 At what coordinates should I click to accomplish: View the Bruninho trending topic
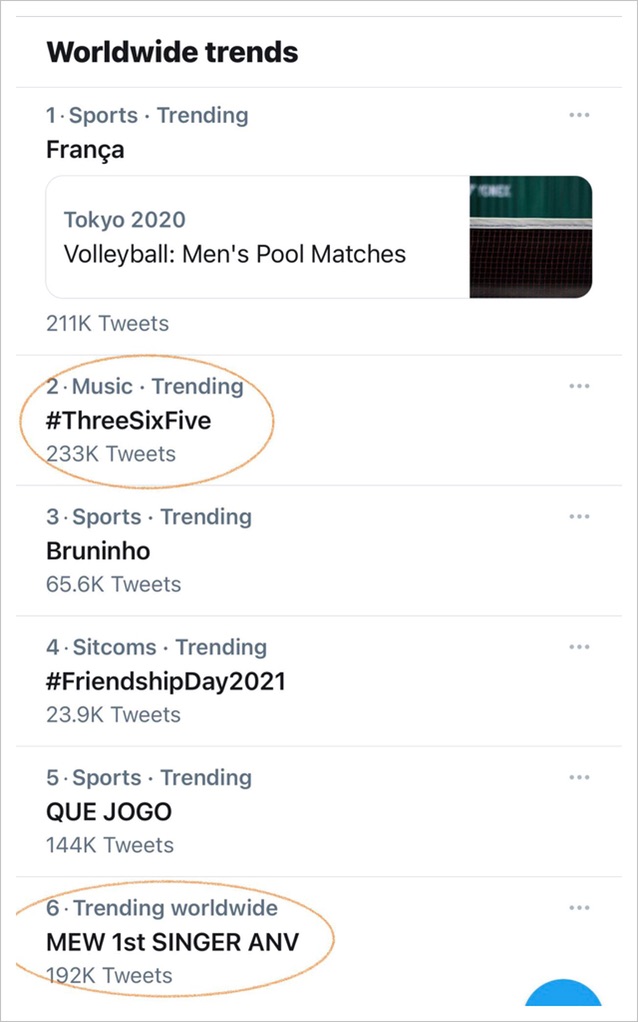(x=98, y=551)
